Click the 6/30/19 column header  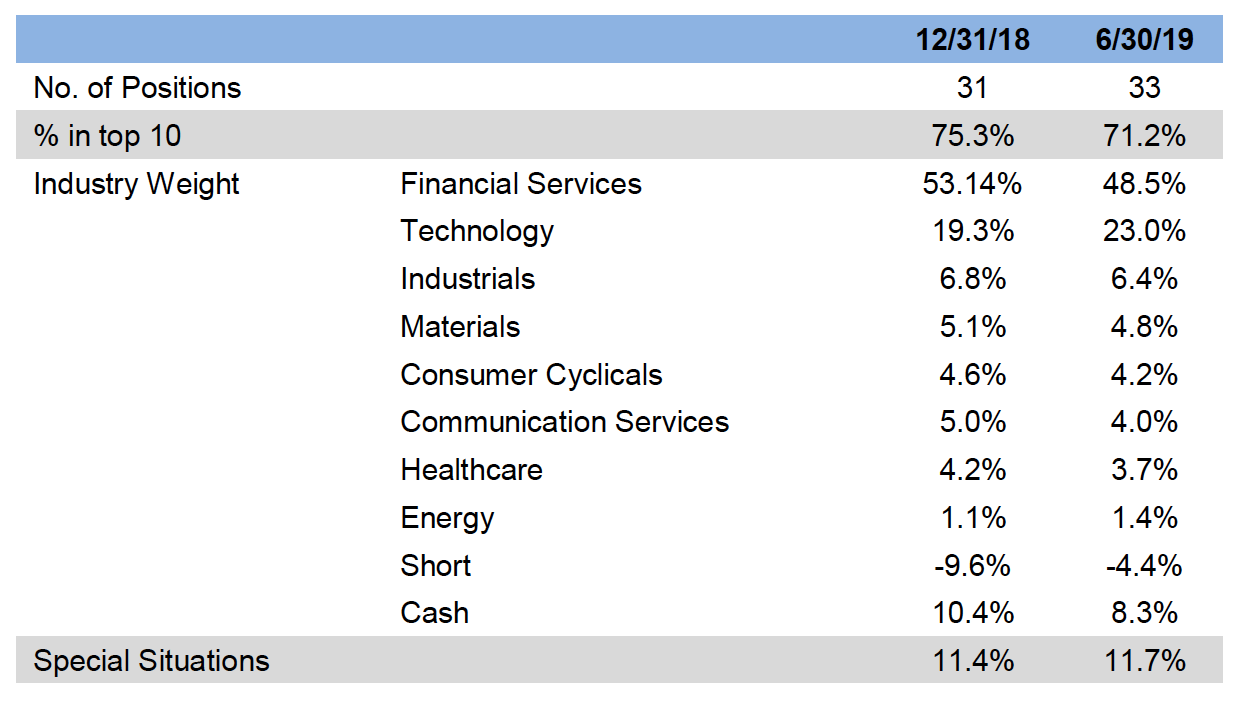1144,39
